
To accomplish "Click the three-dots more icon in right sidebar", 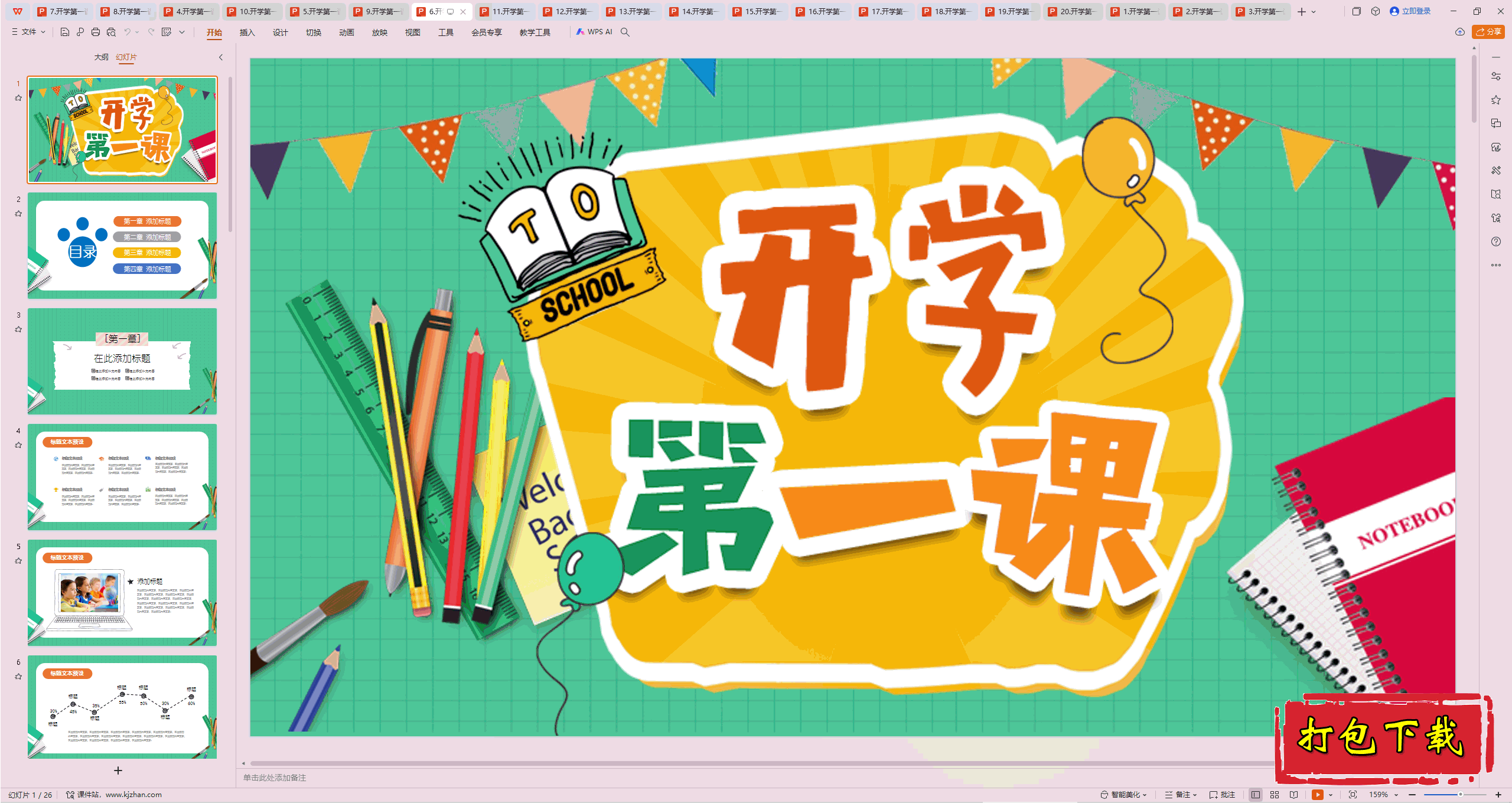I will [1495, 265].
